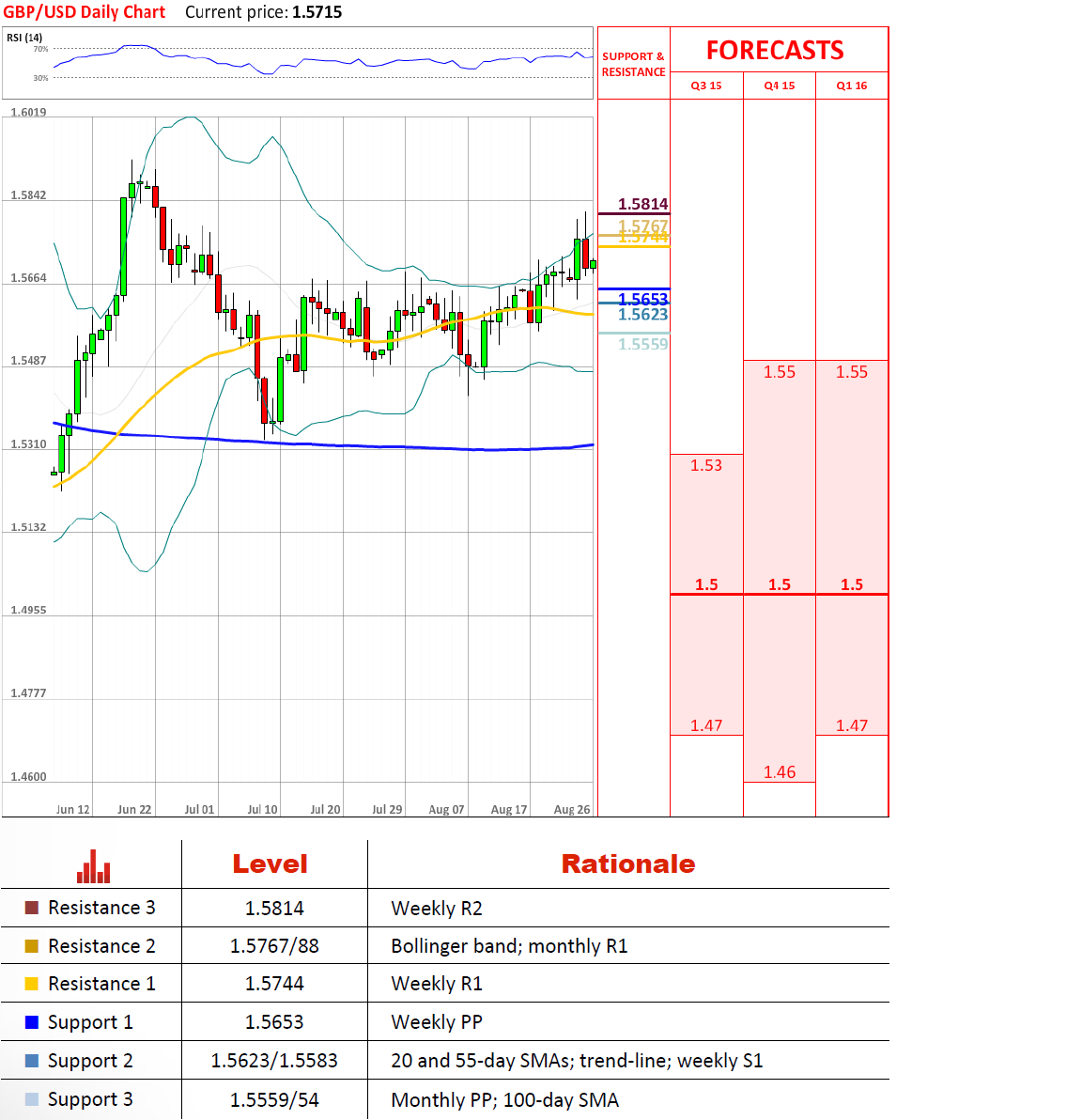Click the Q3 15 median forecast 1.5
This screenshot has height=1120, width=1082.
click(x=706, y=584)
